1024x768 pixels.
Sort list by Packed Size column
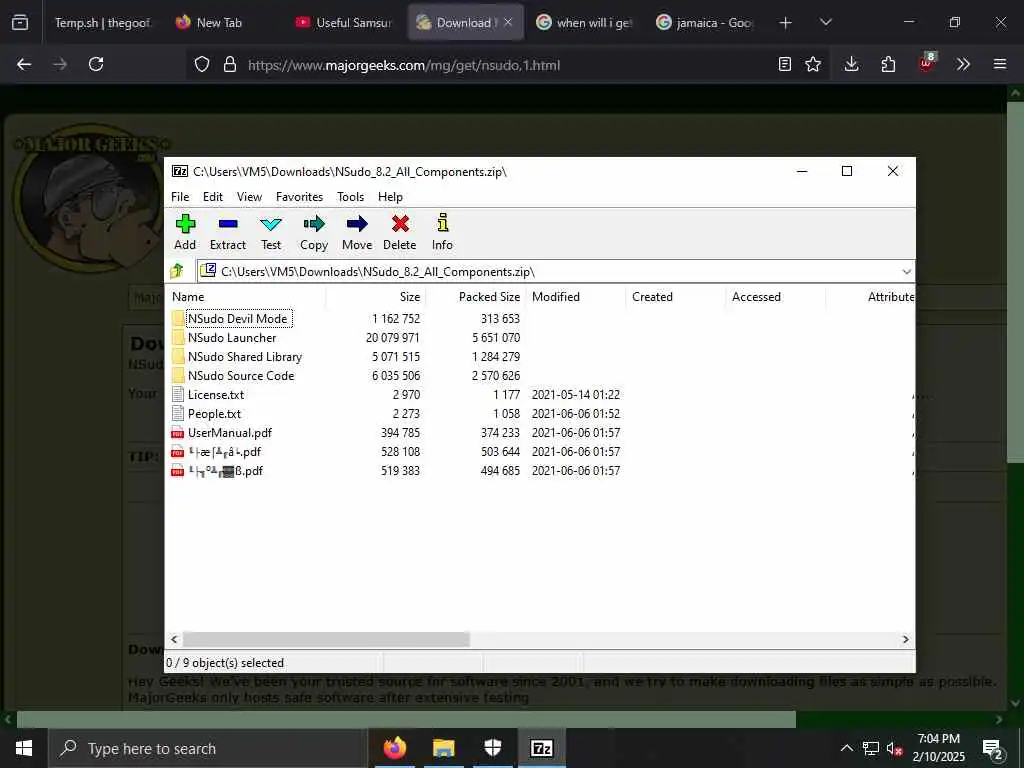(x=475, y=296)
